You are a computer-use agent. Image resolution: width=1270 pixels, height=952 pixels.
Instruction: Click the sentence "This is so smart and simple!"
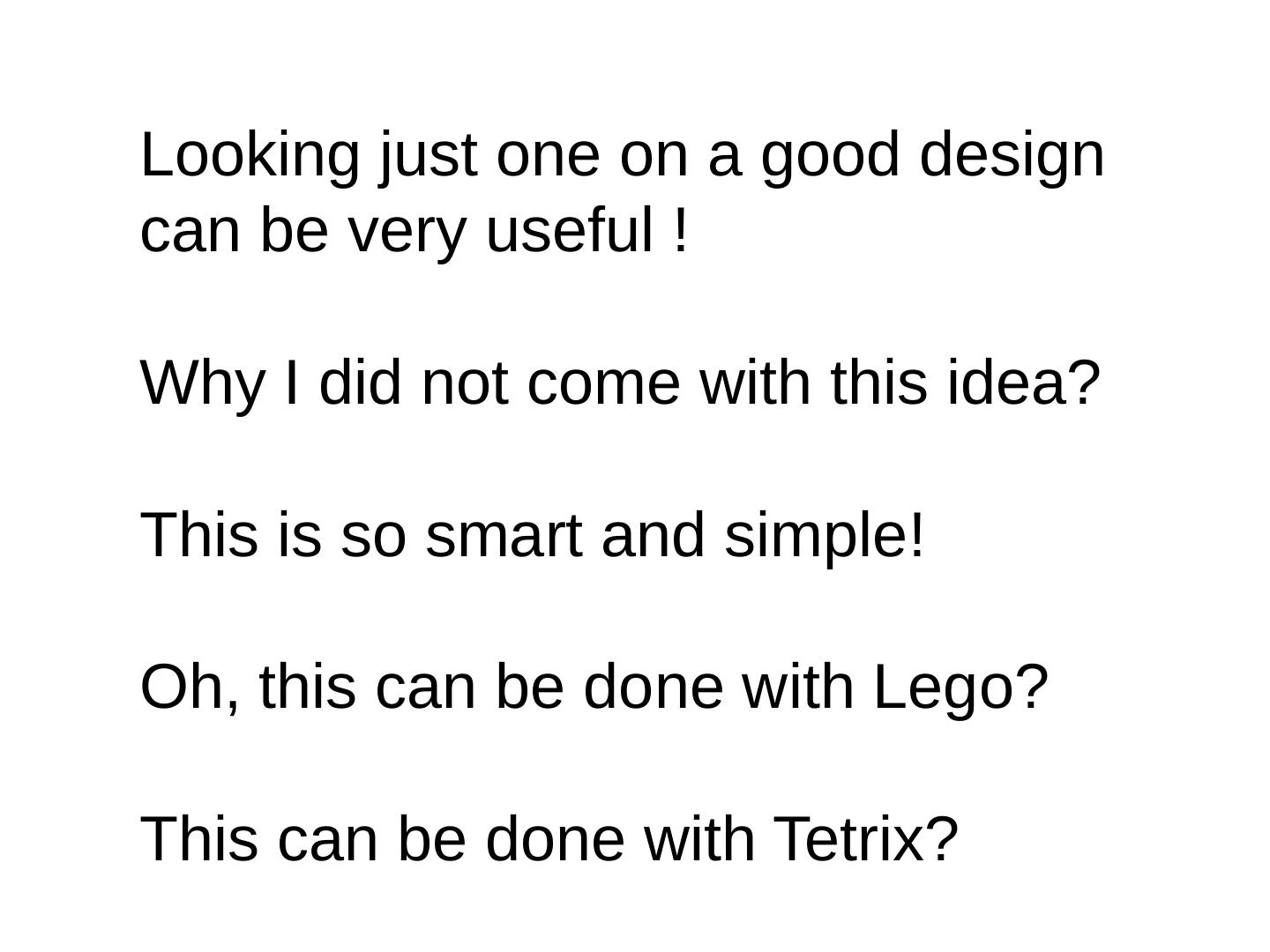coord(533,535)
